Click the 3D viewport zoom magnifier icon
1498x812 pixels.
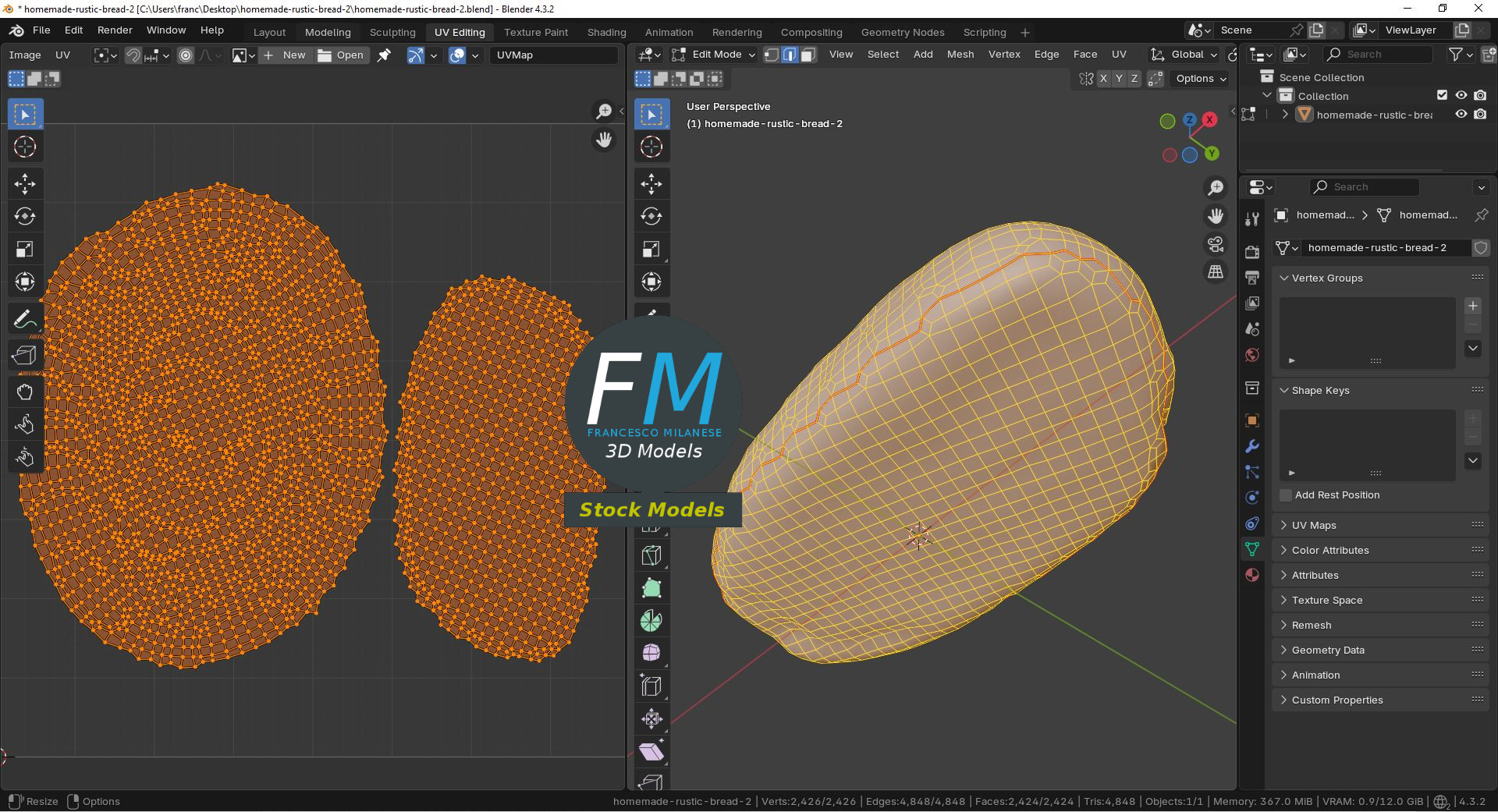coord(1216,188)
